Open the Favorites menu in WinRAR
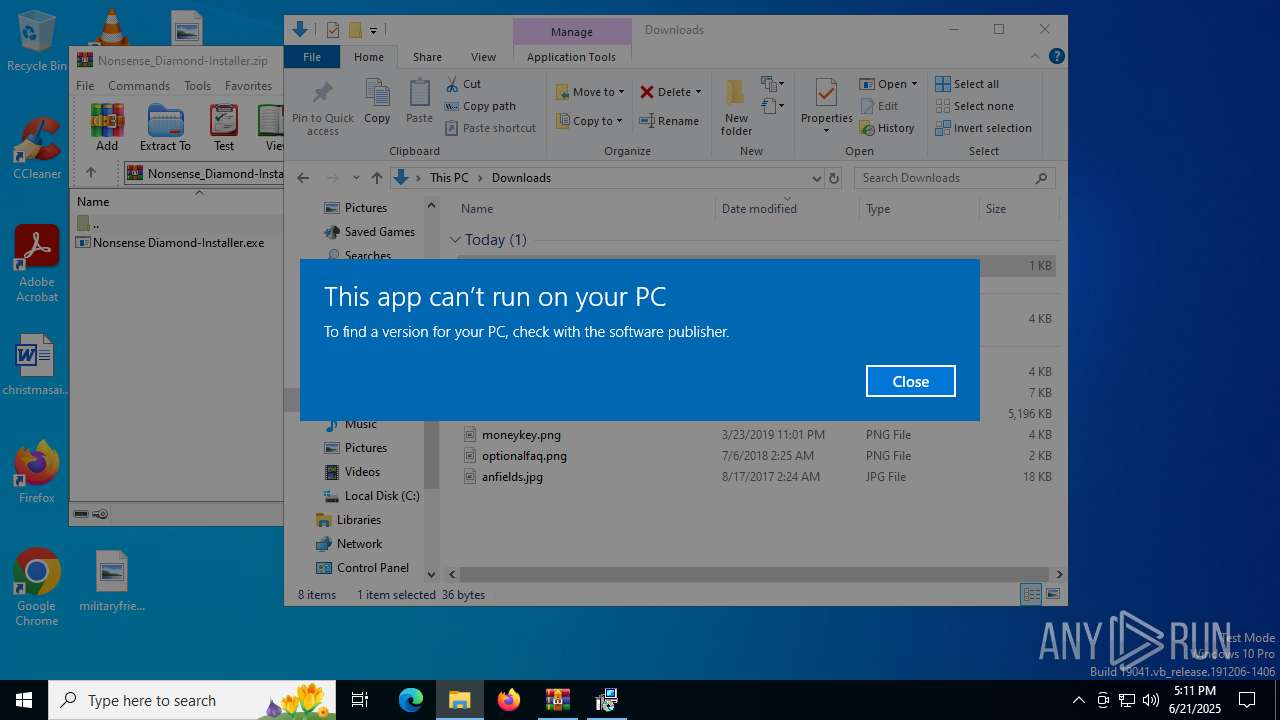Viewport: 1280px width, 720px height. point(248,86)
